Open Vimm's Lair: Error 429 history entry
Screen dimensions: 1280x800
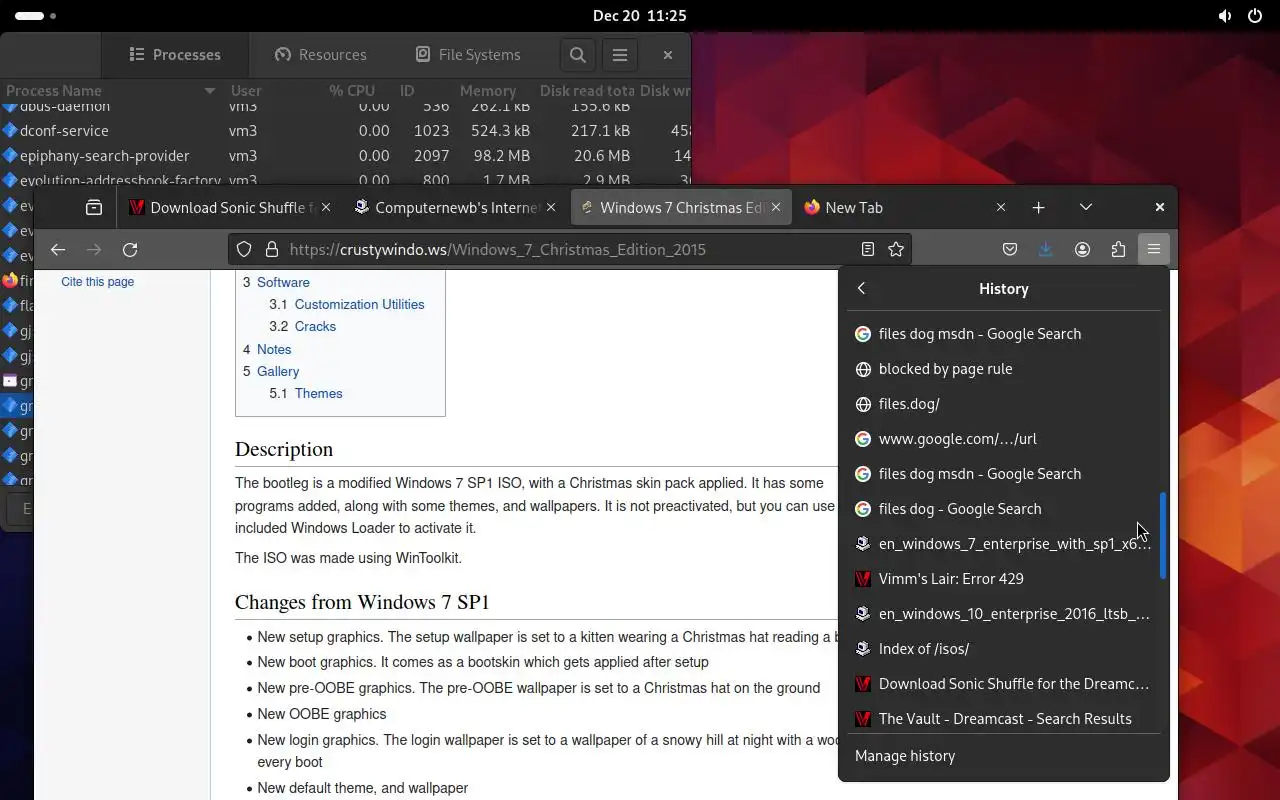pyautogui.click(x=1004, y=579)
